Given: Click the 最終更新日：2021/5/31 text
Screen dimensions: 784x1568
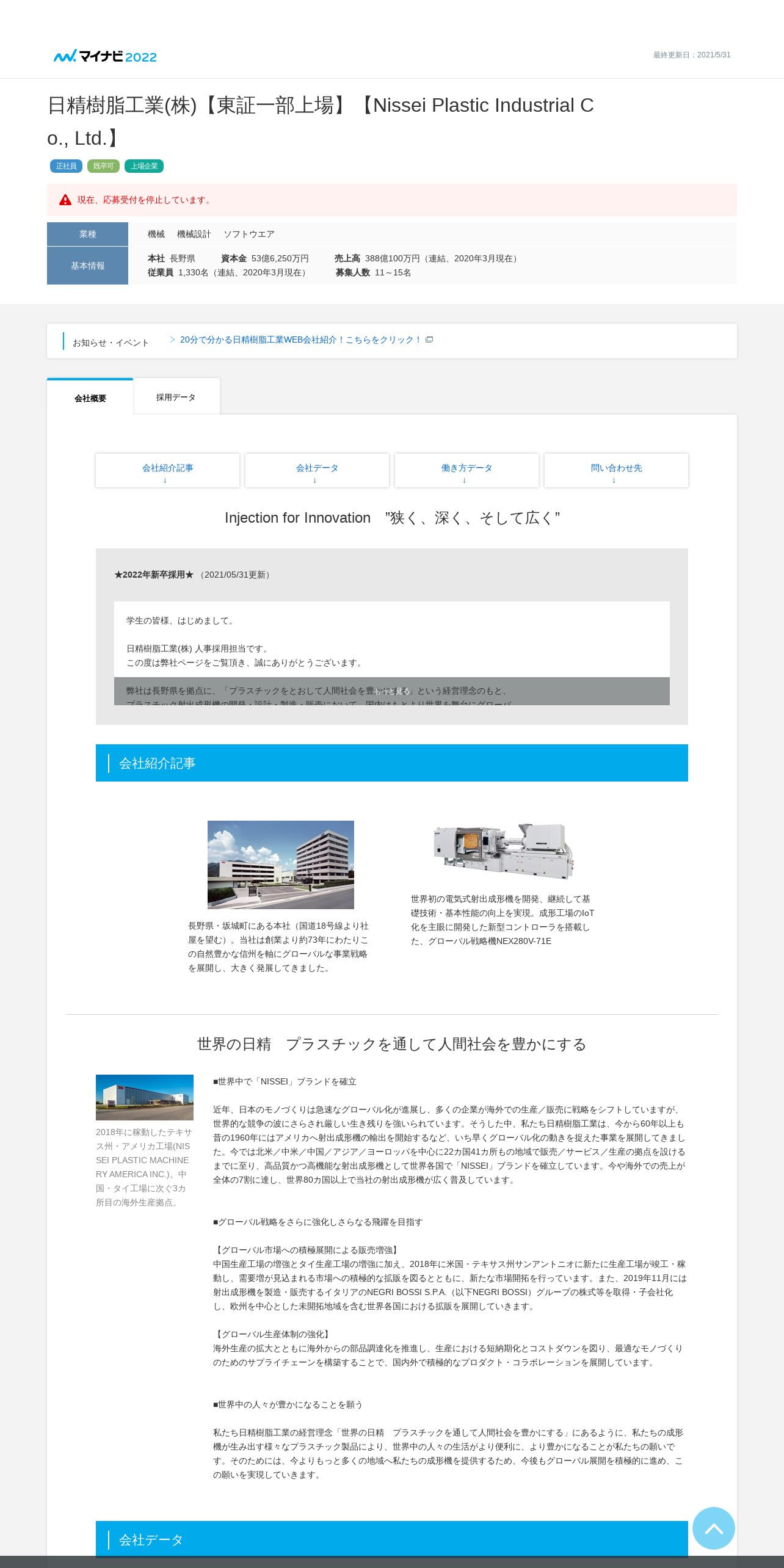Looking at the screenshot, I should [692, 55].
